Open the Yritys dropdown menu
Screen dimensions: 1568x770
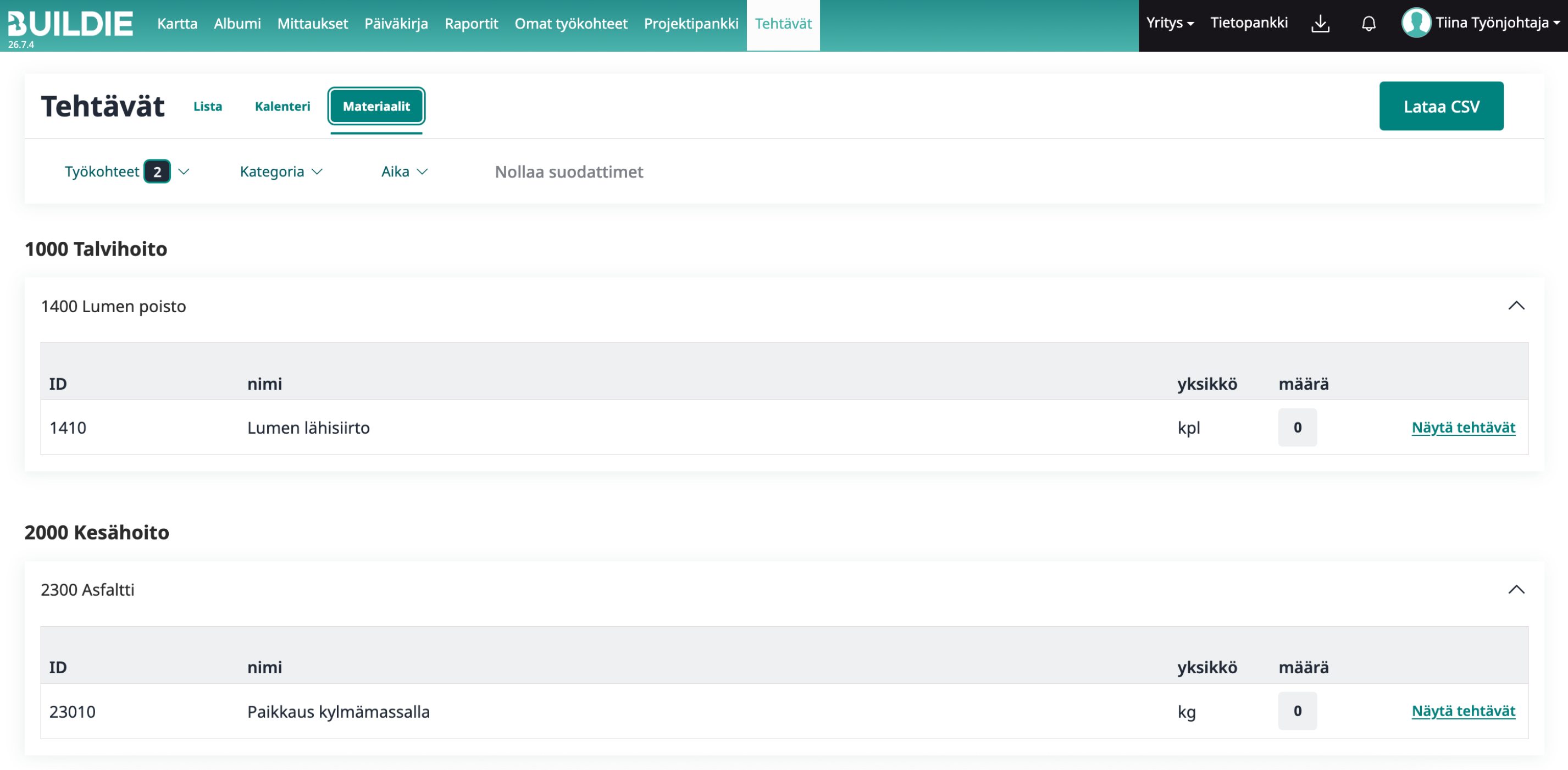click(x=1170, y=23)
